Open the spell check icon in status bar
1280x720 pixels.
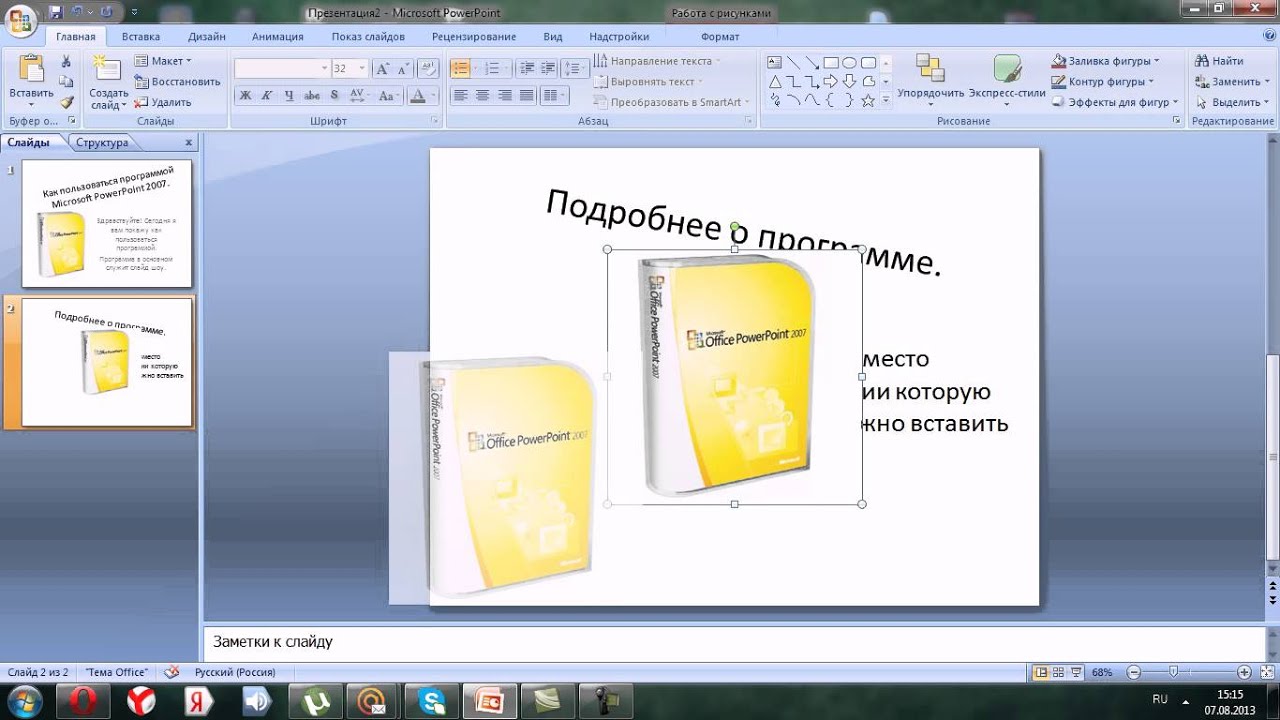click(172, 672)
